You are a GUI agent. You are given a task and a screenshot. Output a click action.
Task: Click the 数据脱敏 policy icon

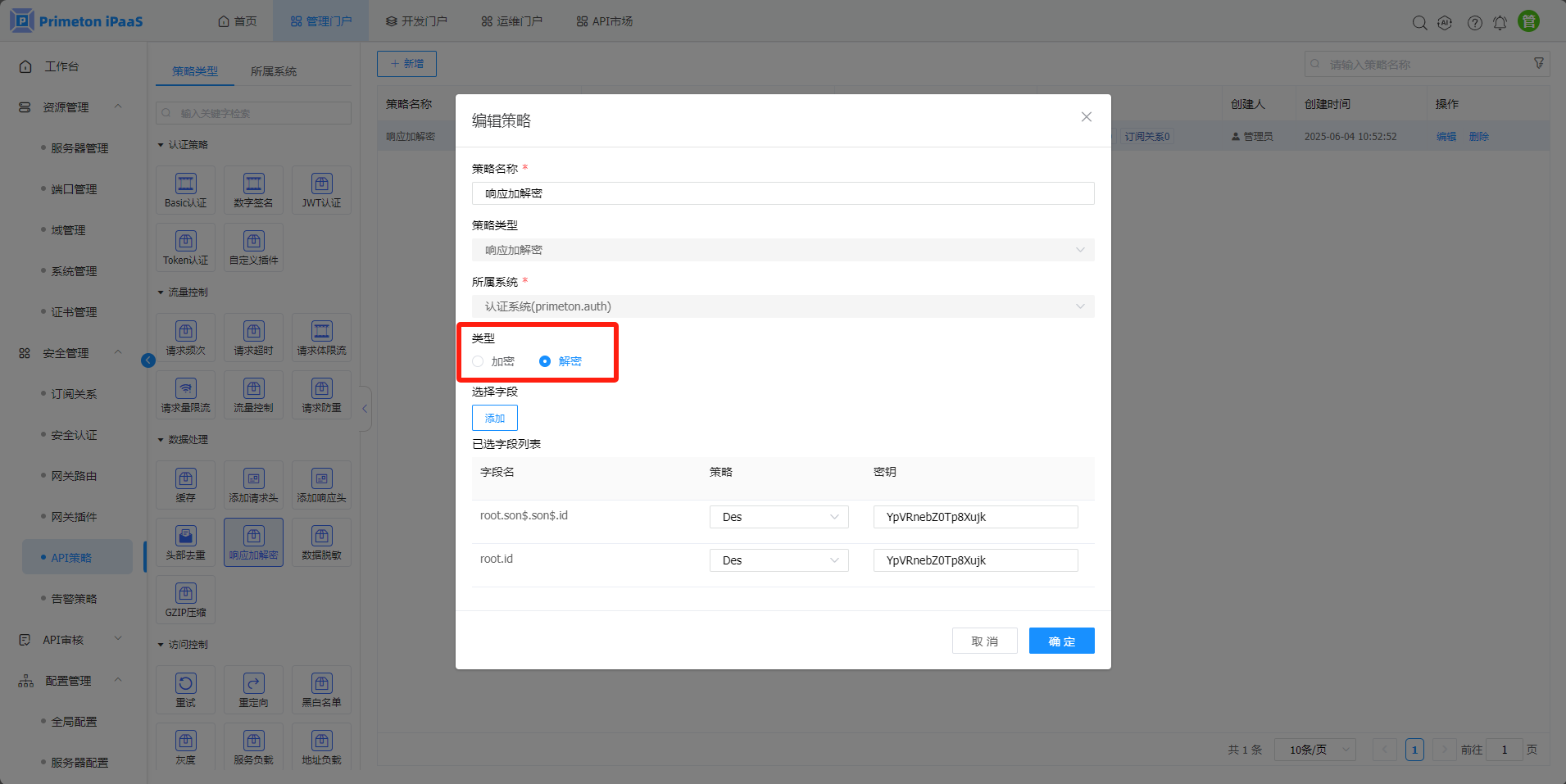(x=321, y=542)
